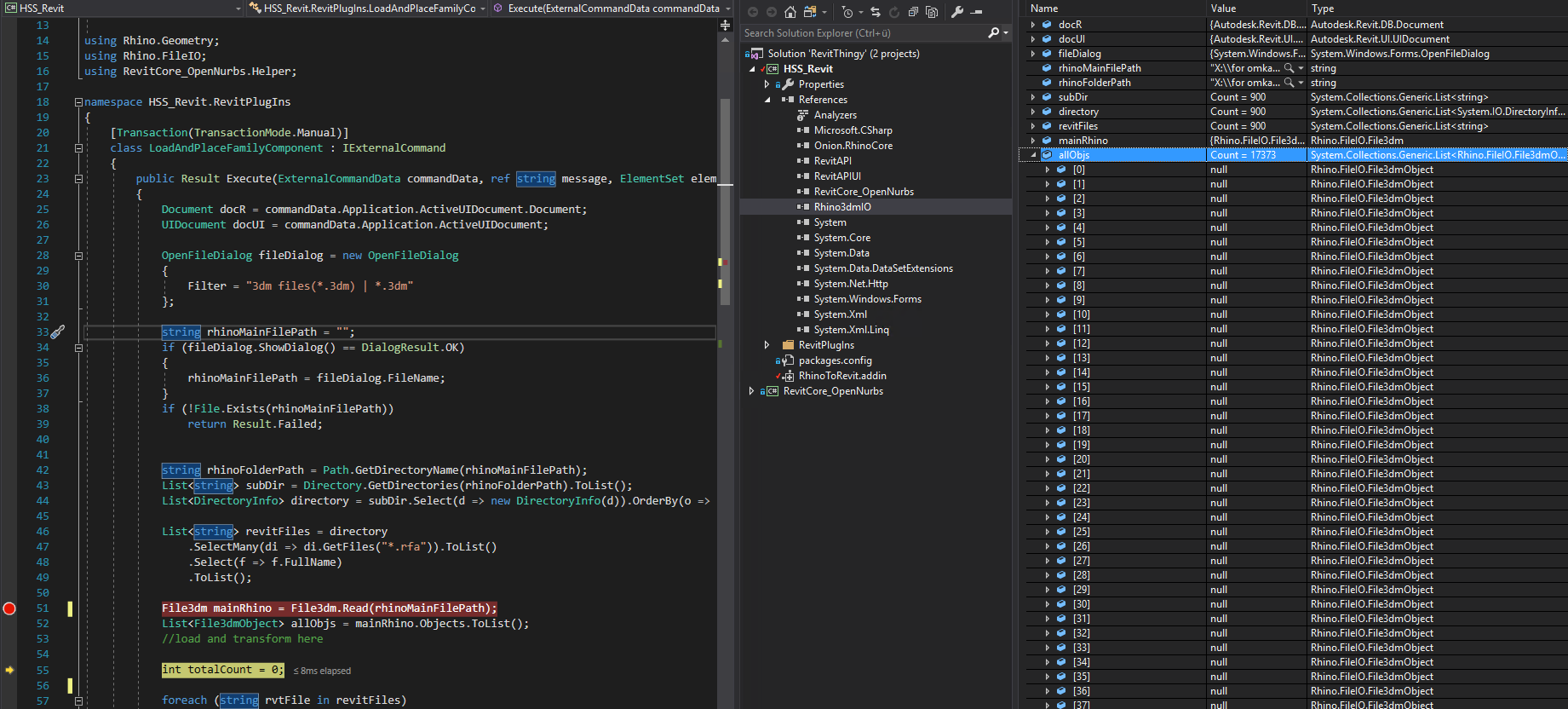Click the magnifier icon beside rhinoMainFilePath value
1568x709 pixels.
click(1289, 68)
